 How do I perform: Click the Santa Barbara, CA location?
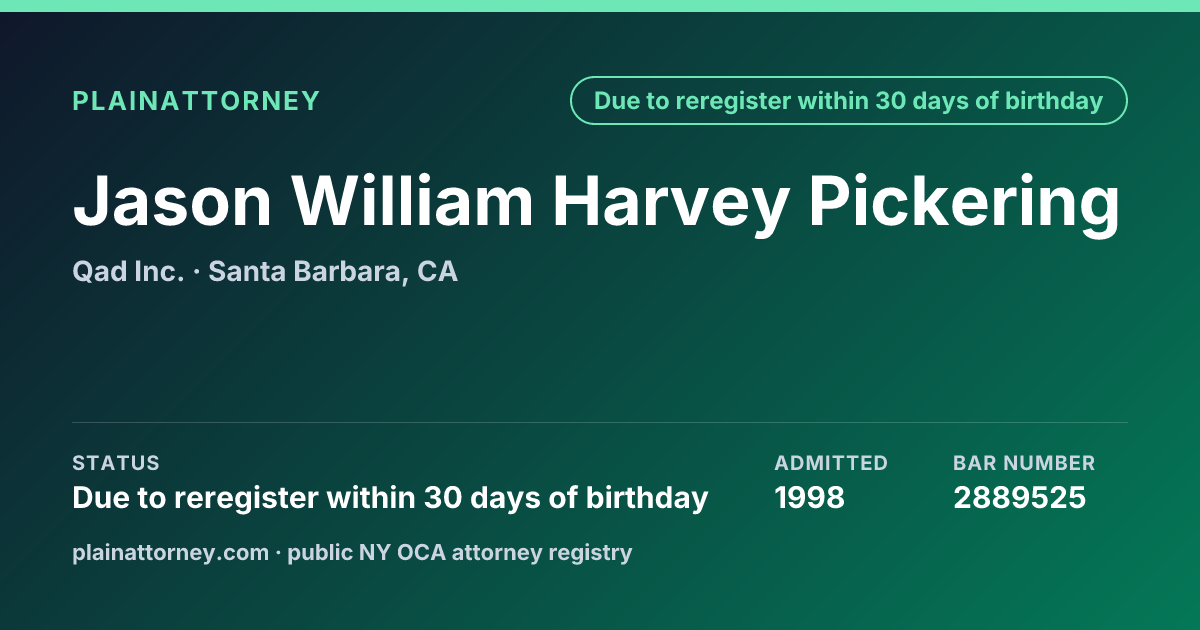tap(333, 272)
